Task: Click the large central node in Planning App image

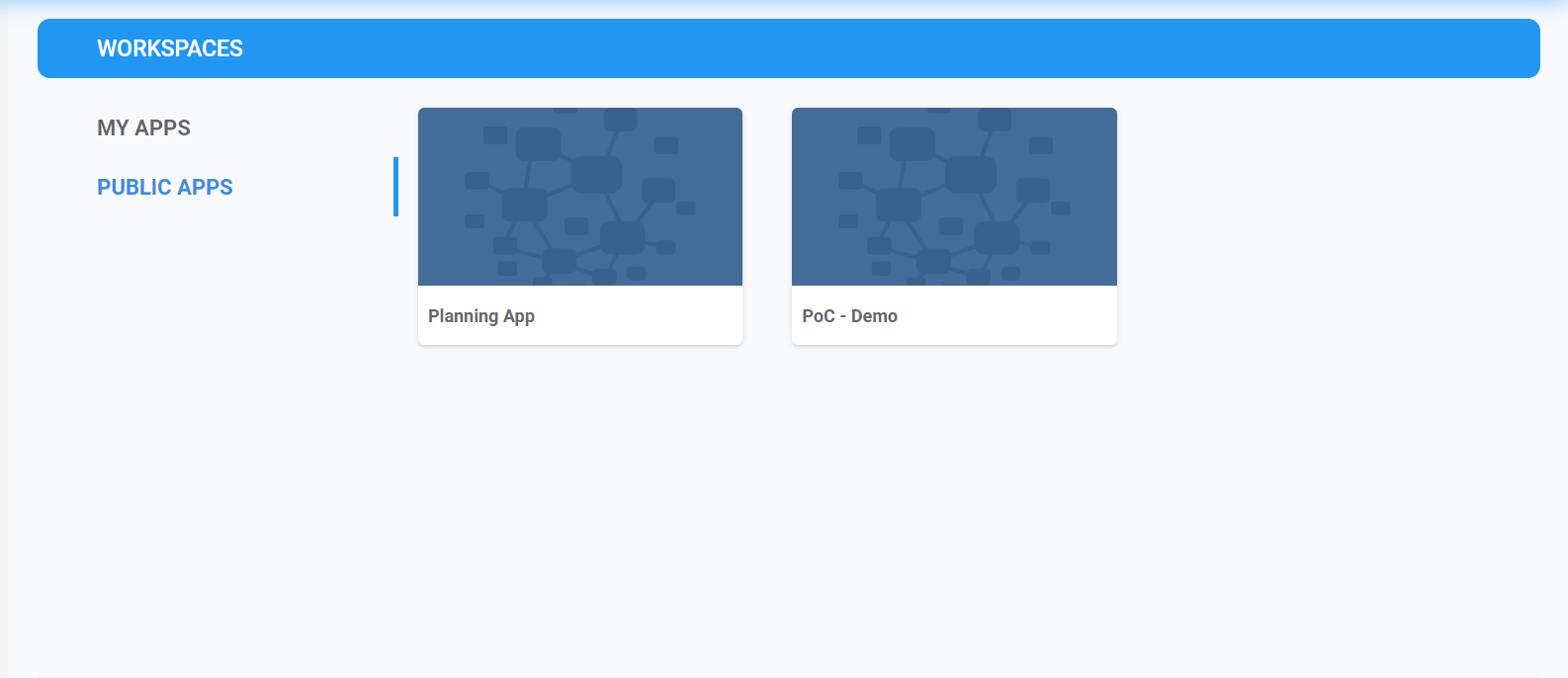Action: point(596,175)
